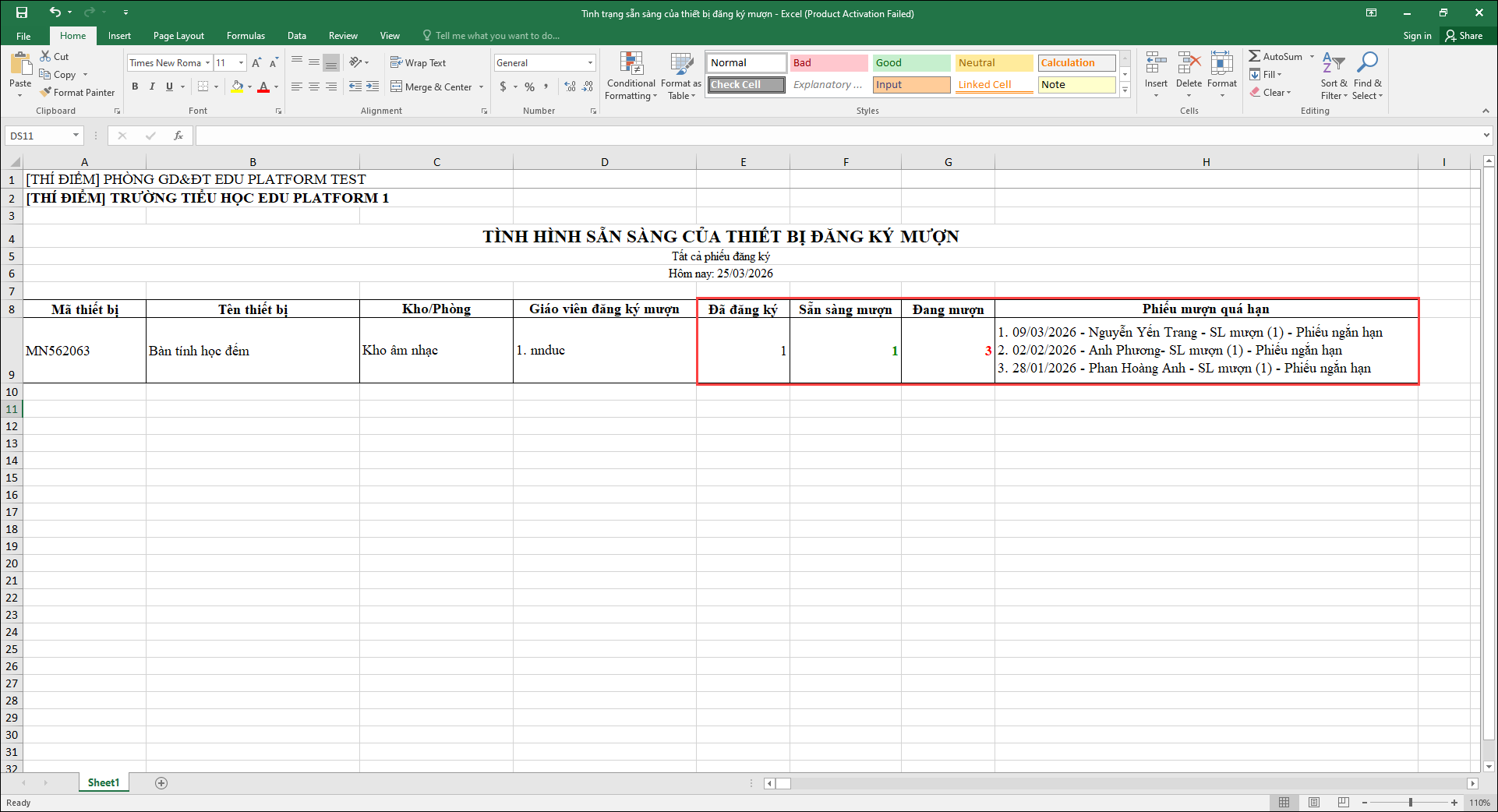
Task: Open the number format dropdown
Action: [590, 63]
